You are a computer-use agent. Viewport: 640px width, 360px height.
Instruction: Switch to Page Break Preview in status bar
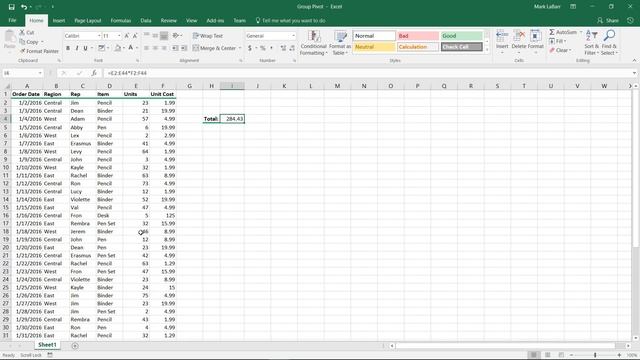pos(561,355)
